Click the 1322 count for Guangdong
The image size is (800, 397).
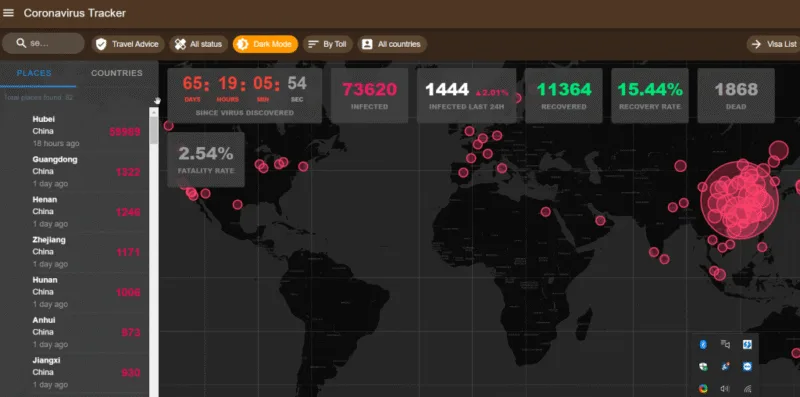[128, 172]
